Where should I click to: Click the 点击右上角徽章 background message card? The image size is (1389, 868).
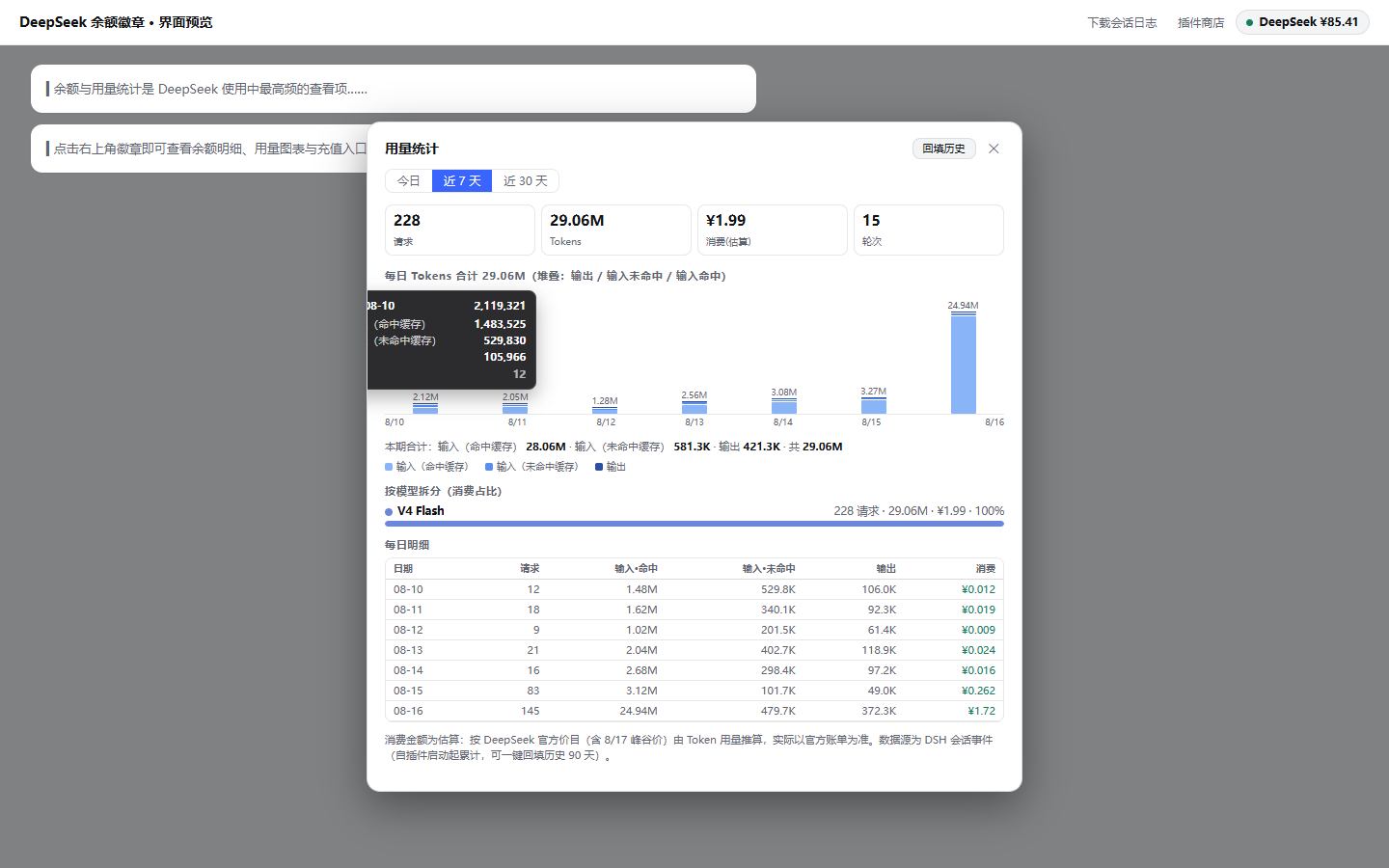click(x=199, y=149)
